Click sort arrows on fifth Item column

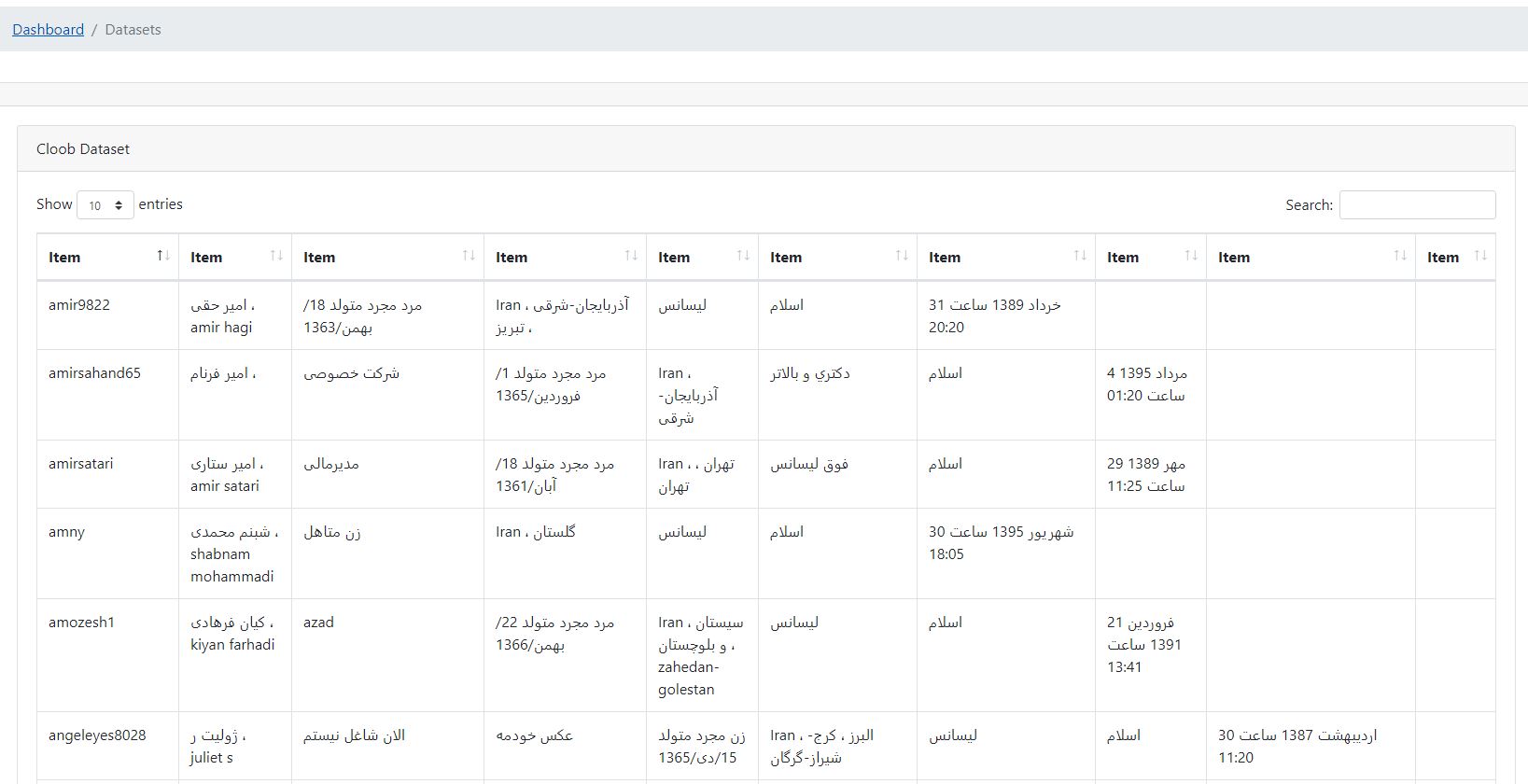tap(743, 256)
